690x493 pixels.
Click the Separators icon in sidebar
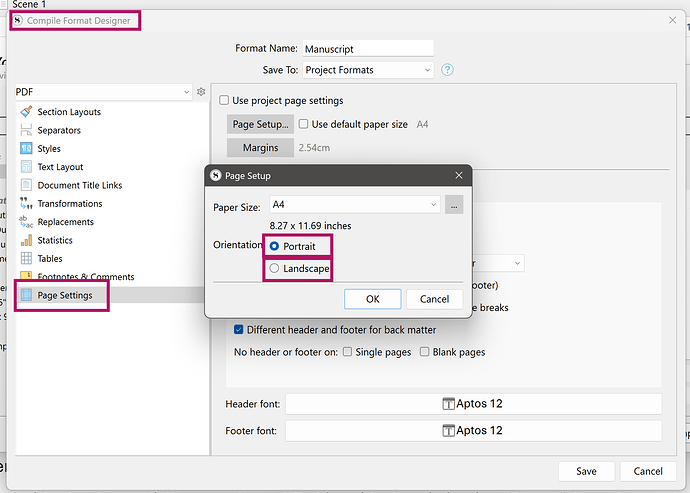tap(26, 130)
